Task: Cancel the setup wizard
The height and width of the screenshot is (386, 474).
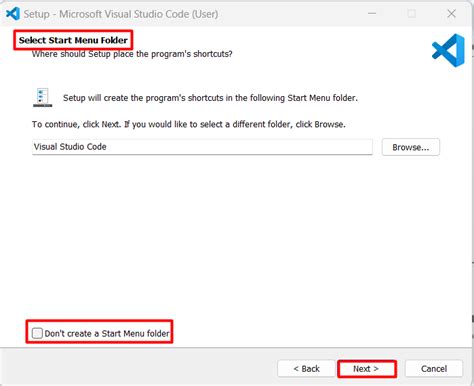Action: click(434, 369)
